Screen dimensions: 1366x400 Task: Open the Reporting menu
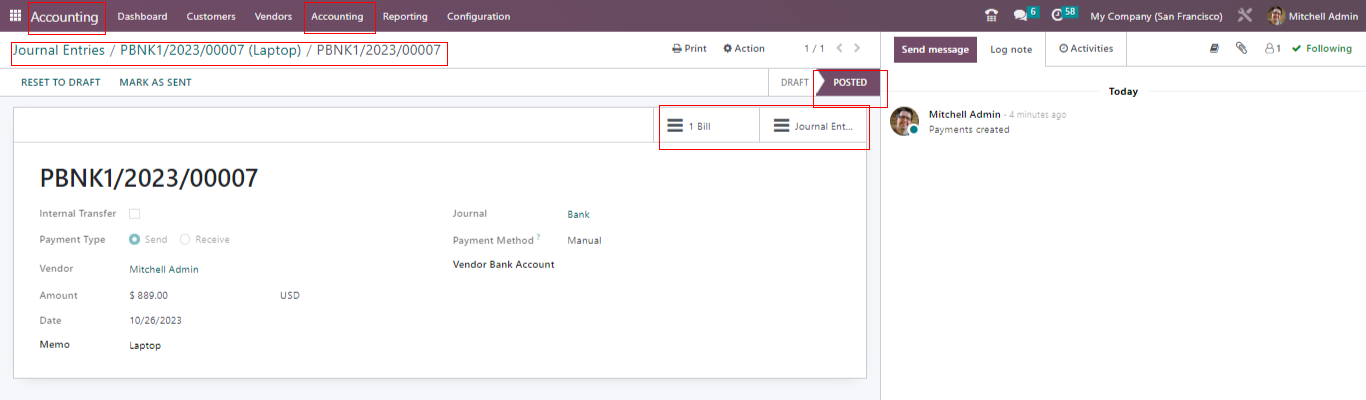pos(405,16)
